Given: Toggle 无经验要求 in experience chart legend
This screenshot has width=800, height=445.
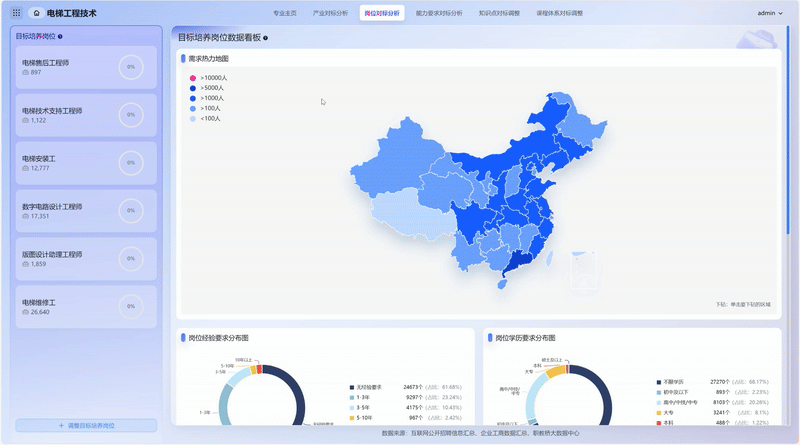Looking at the screenshot, I should coord(352,386).
